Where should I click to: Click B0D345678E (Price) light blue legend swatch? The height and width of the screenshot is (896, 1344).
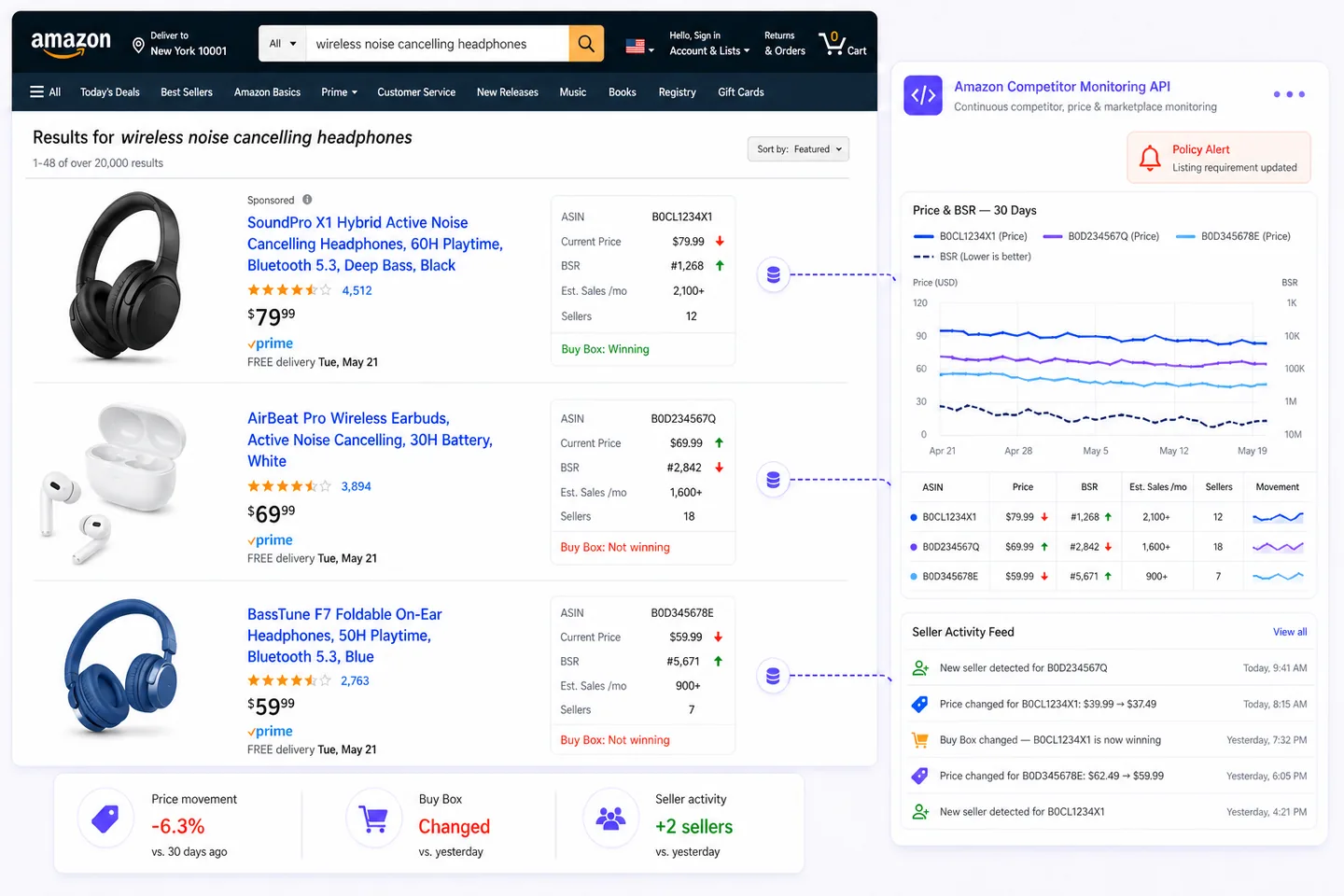click(x=1185, y=237)
